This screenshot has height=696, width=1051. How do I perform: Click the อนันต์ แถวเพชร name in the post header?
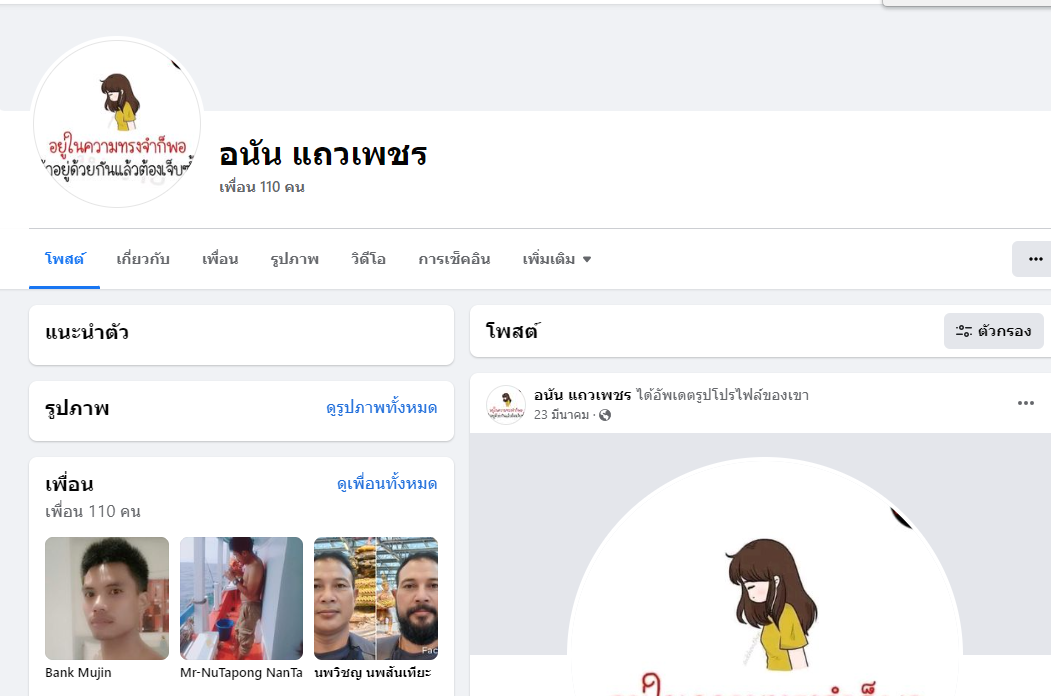click(x=582, y=396)
